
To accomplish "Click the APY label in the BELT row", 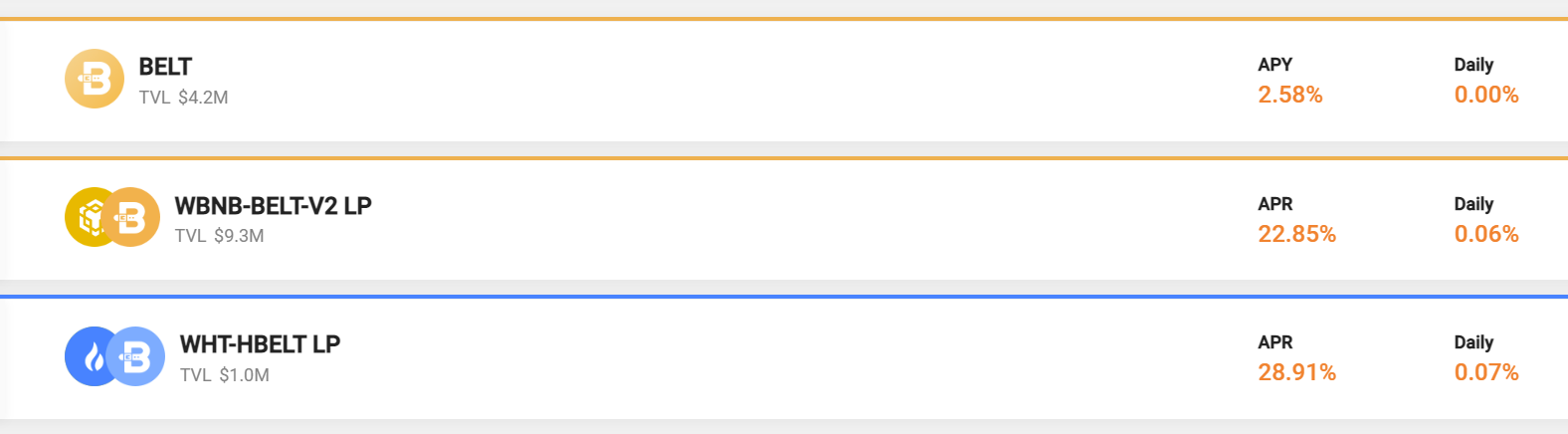I will [x=1274, y=65].
